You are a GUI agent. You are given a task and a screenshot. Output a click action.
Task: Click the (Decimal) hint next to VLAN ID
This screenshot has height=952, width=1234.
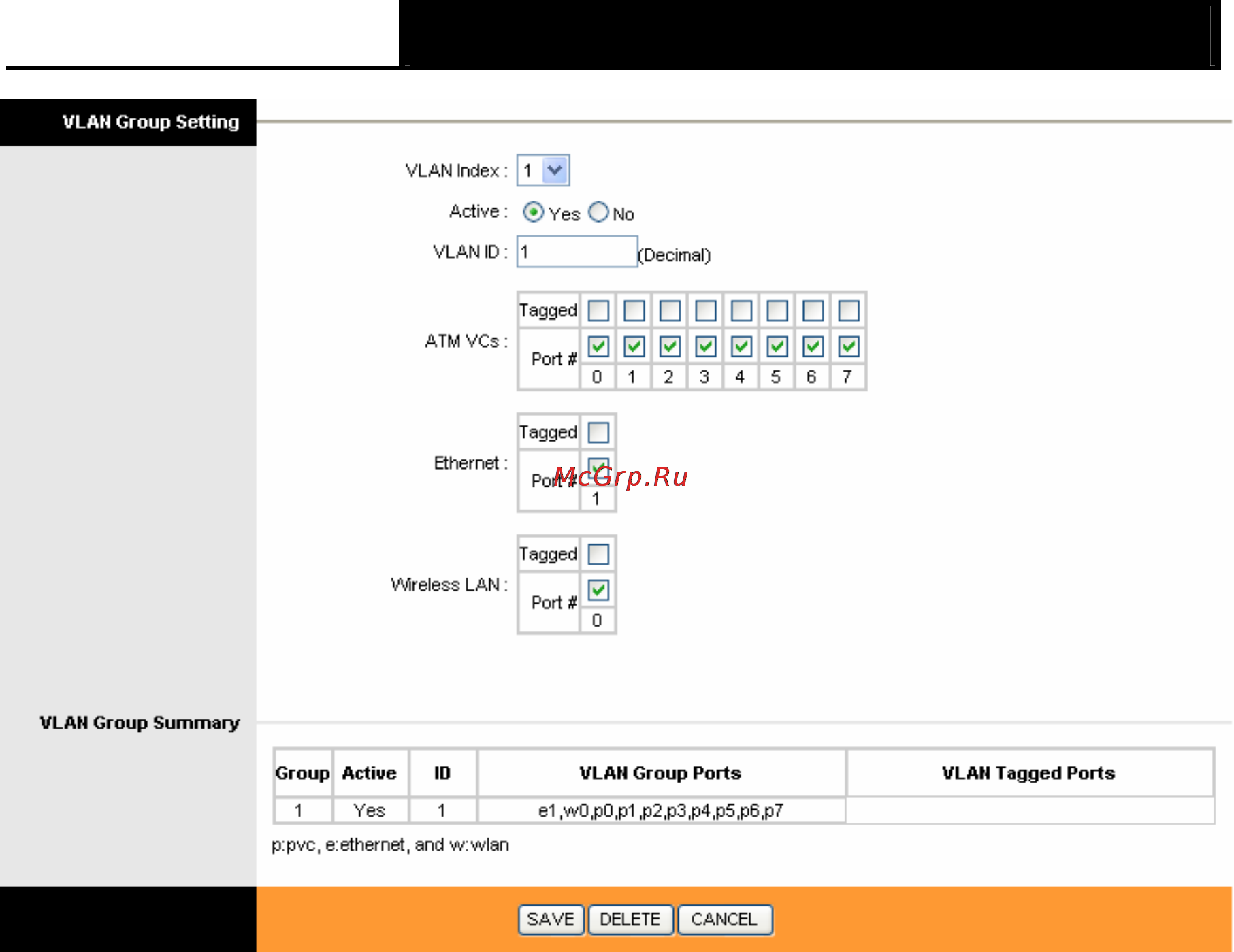(x=675, y=255)
